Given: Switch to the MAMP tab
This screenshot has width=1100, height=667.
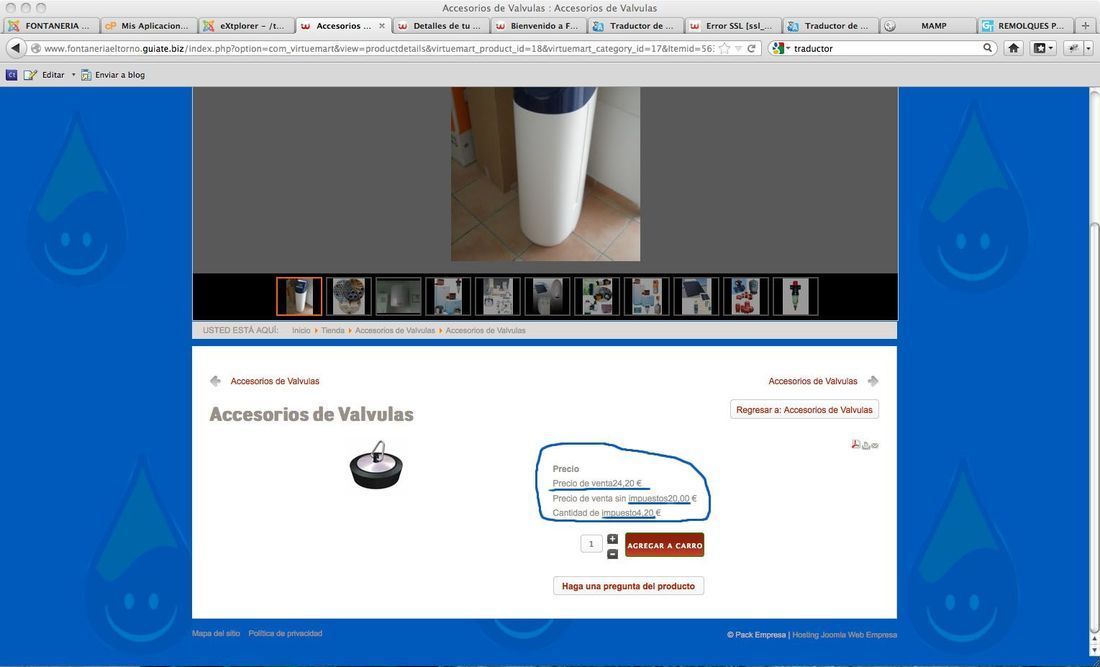Looking at the screenshot, I should click(x=929, y=26).
